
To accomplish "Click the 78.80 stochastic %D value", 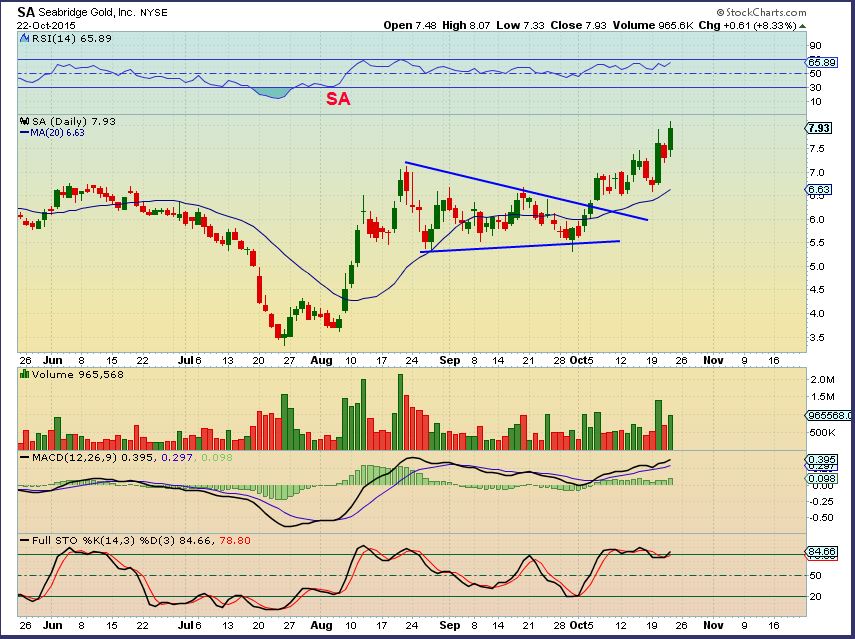I will click(x=235, y=541).
